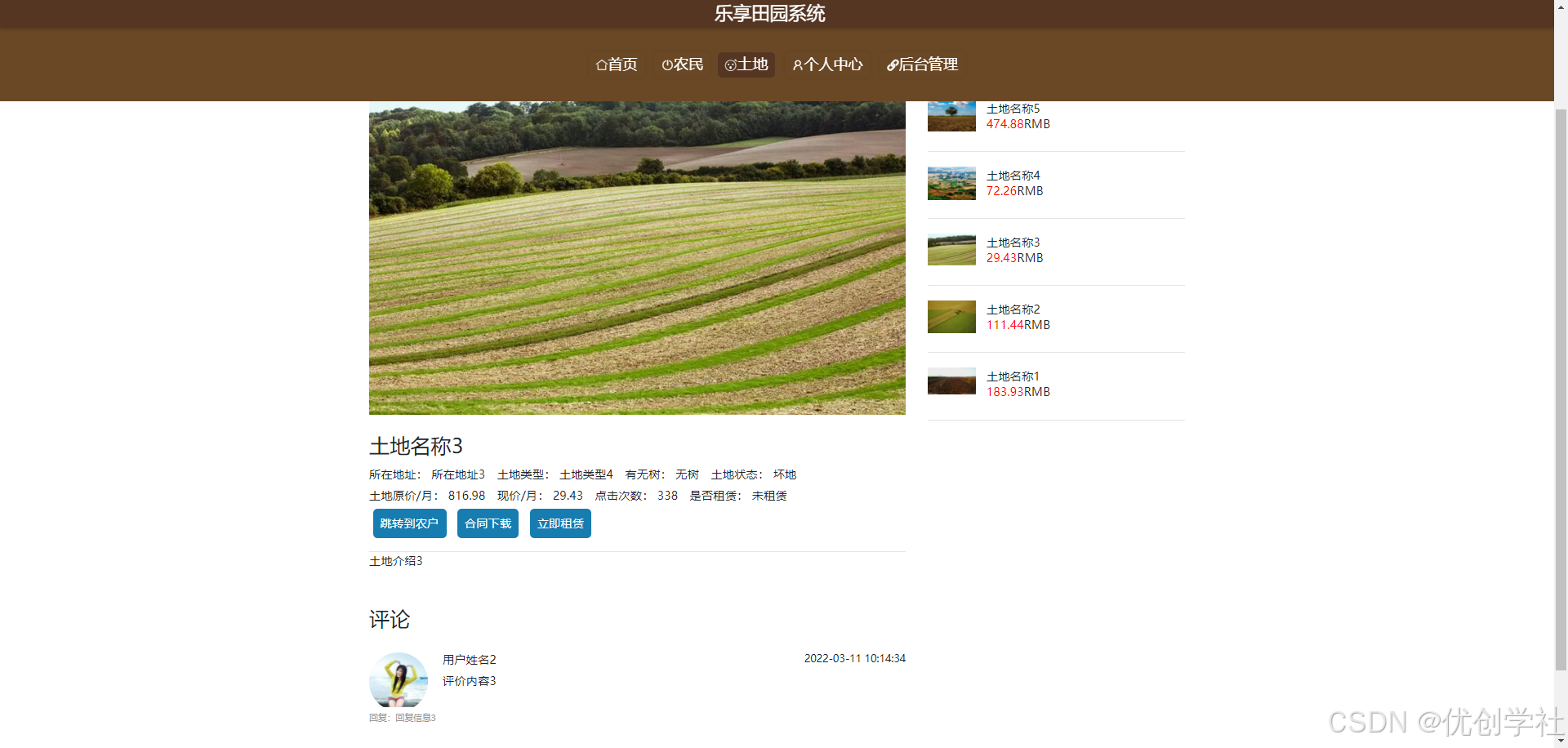Click the 111.44RMB price text
Screen dimensions: 1568x748
[1018, 325]
